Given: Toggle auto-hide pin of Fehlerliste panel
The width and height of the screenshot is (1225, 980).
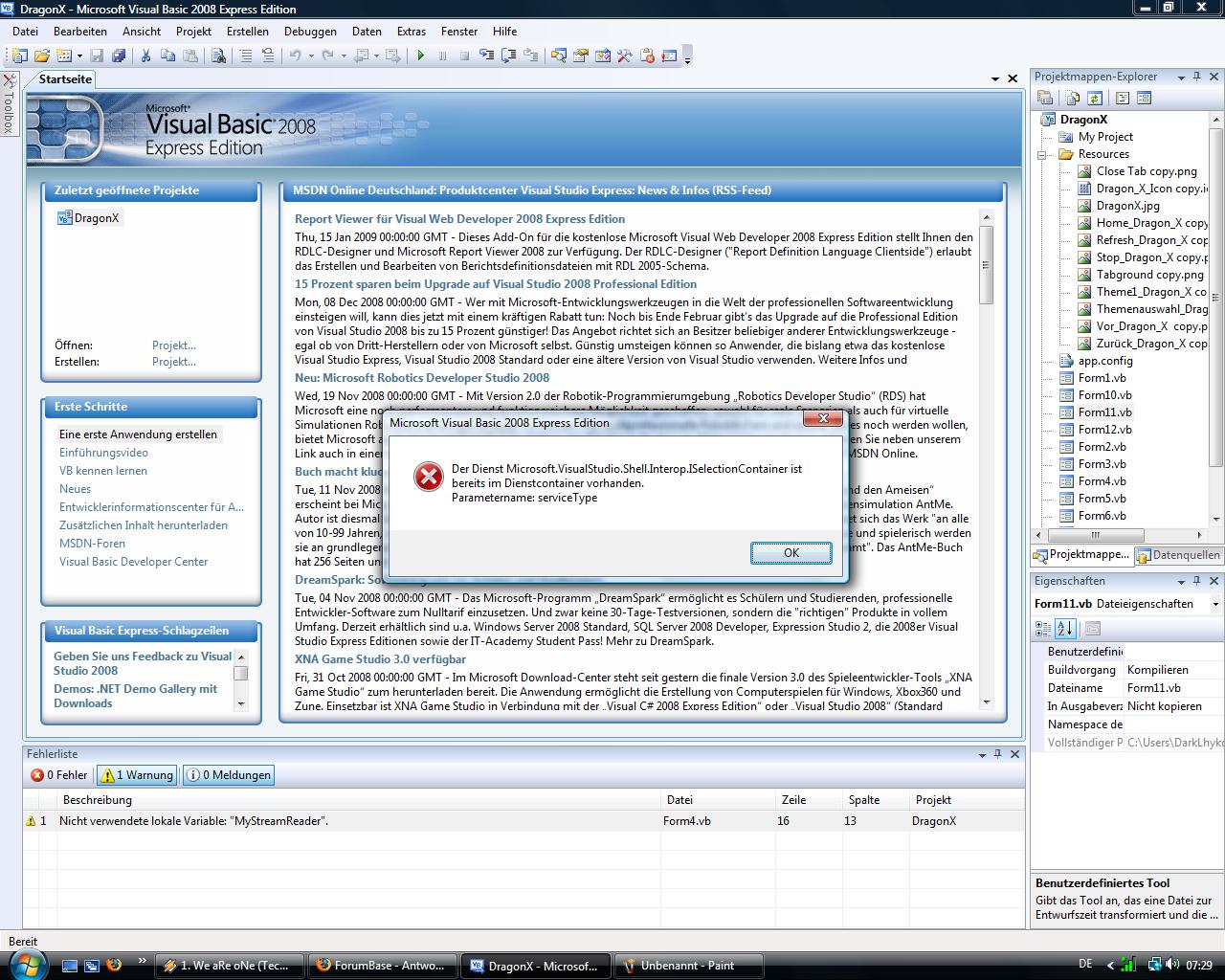Looking at the screenshot, I should coord(998,754).
